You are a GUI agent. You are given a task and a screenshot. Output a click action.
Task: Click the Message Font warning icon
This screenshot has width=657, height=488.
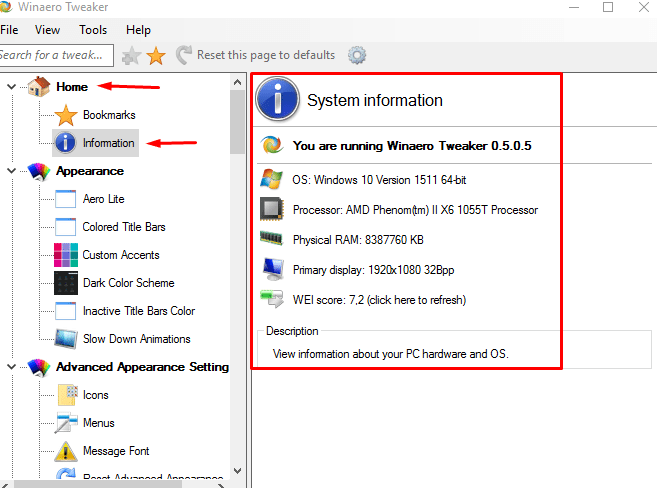coord(66,451)
